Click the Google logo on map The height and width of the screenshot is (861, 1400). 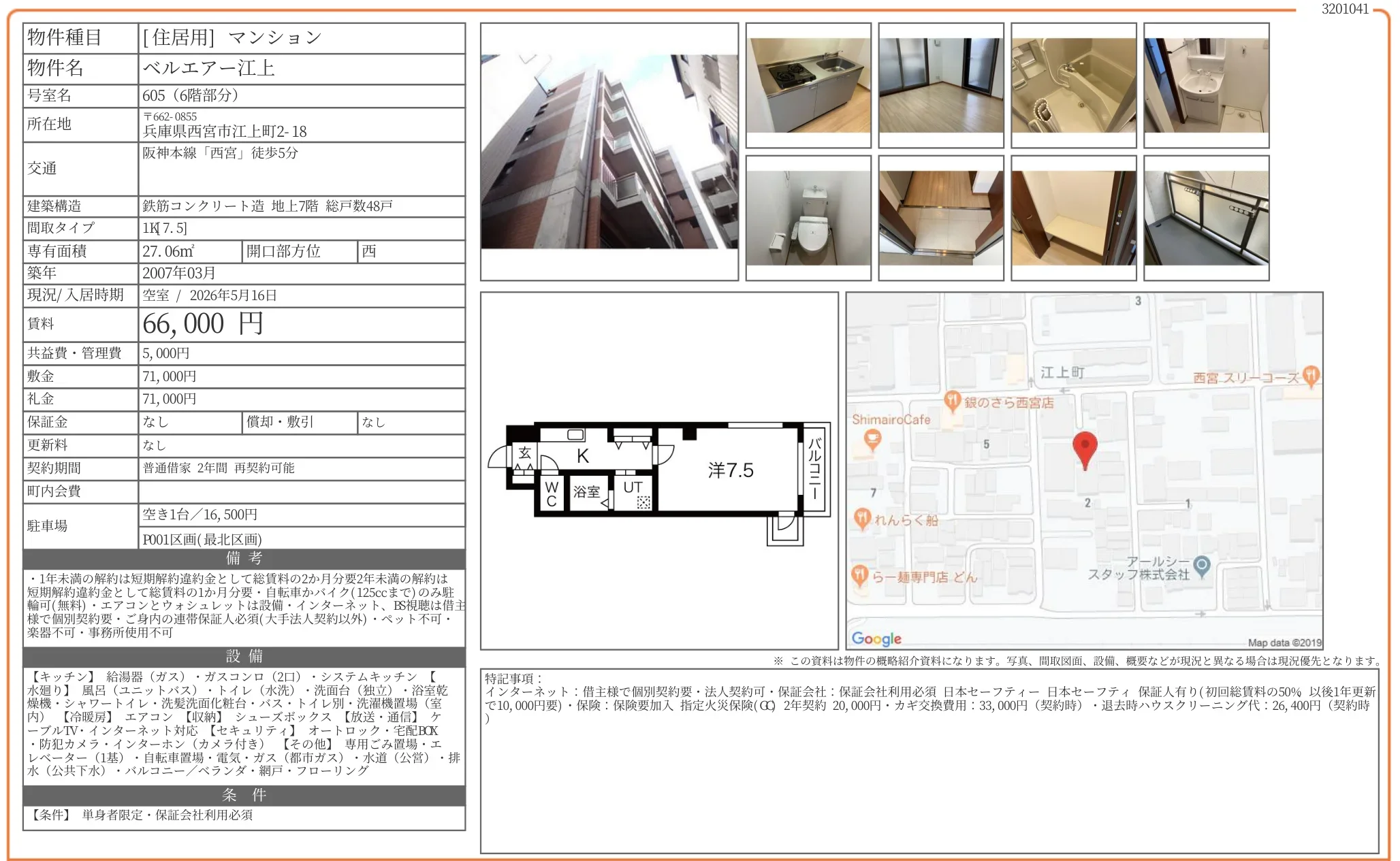tap(876, 638)
